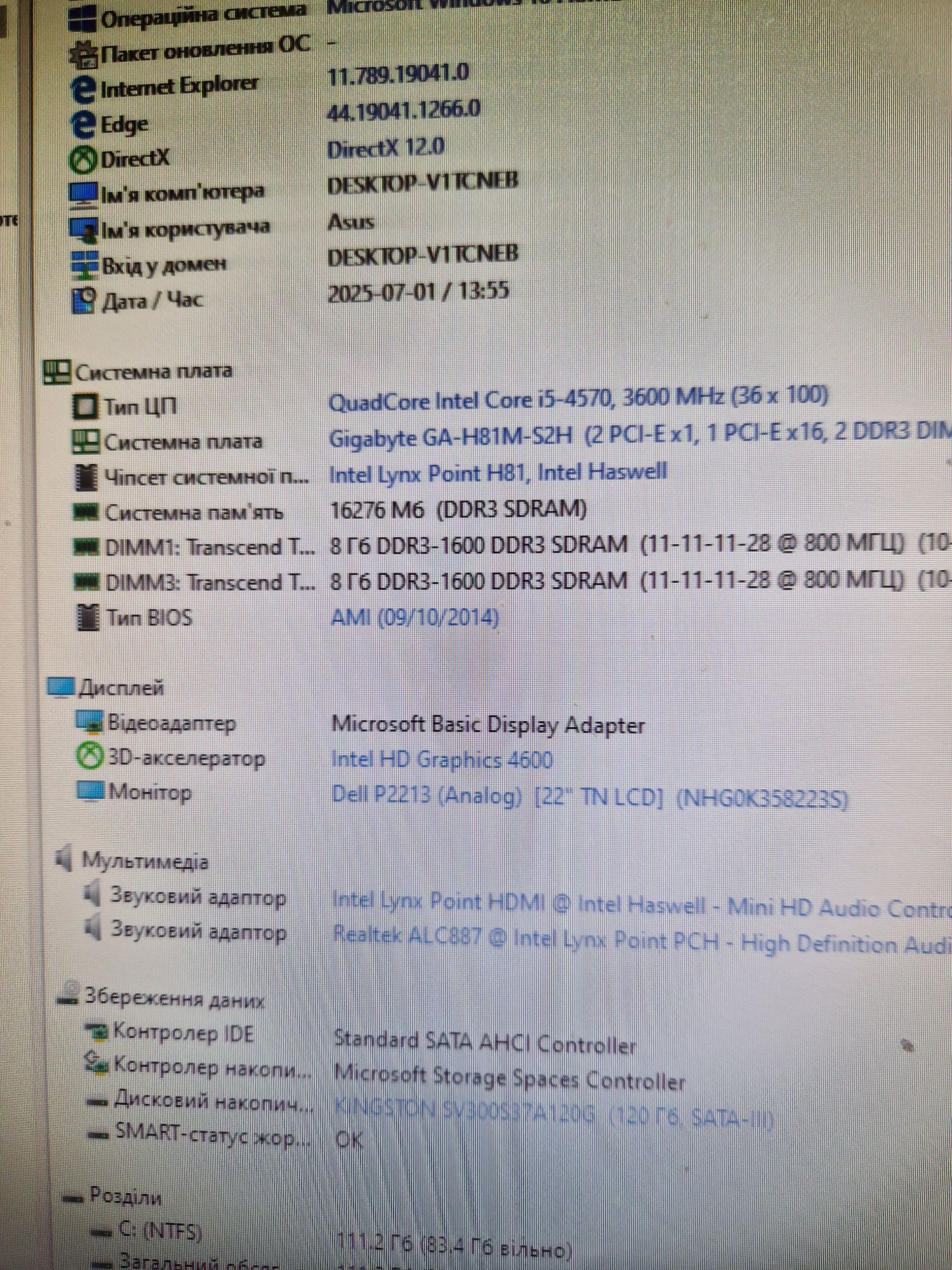Viewport: 952px width, 1270px height.
Task: Open the QuadCore Intel Core i5-4570 link
Action: 579,398
